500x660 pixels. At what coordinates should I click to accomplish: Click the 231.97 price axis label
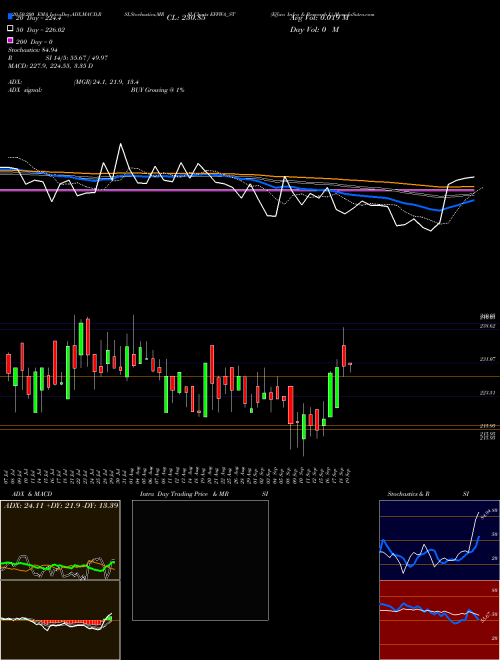[x=487, y=359]
